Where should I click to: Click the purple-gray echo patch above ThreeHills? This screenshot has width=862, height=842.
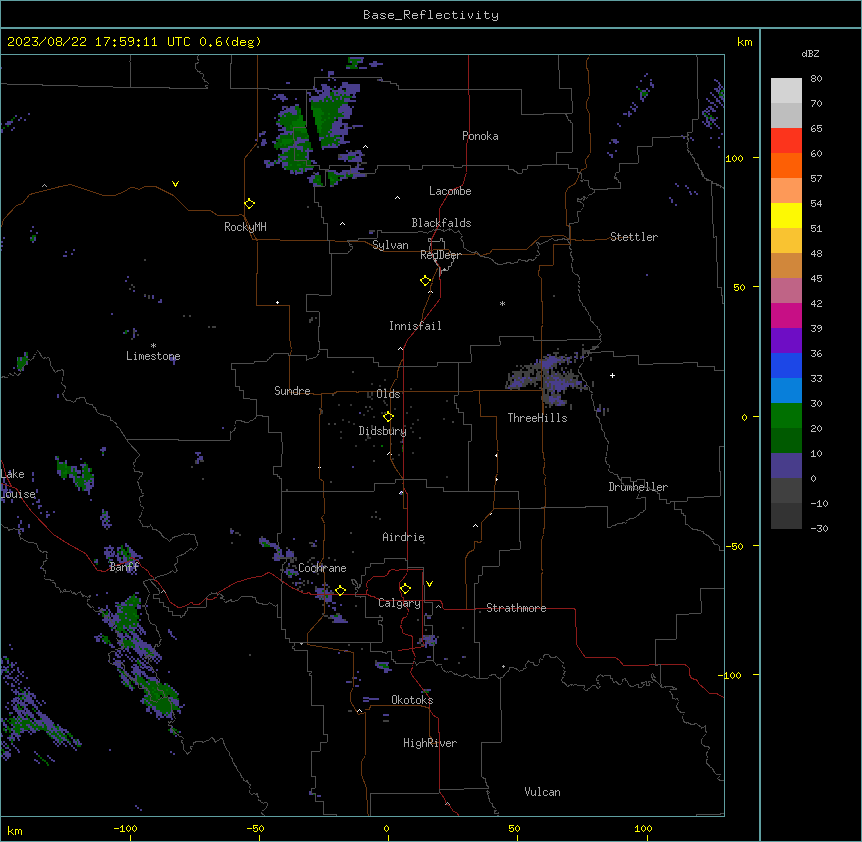(550, 378)
